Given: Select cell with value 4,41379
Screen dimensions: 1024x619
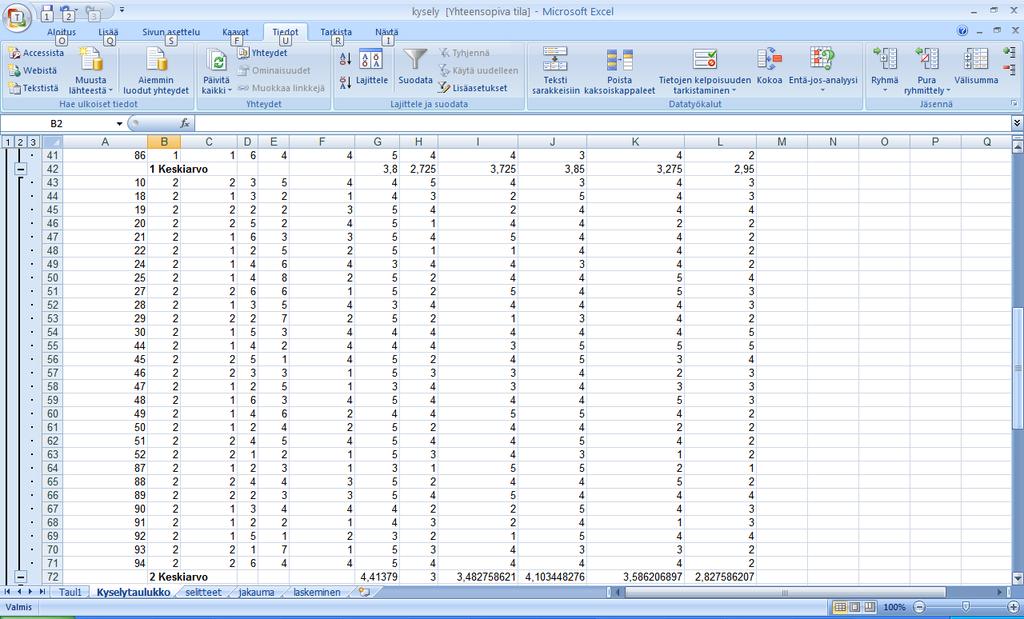Looking at the screenshot, I should [377, 577].
